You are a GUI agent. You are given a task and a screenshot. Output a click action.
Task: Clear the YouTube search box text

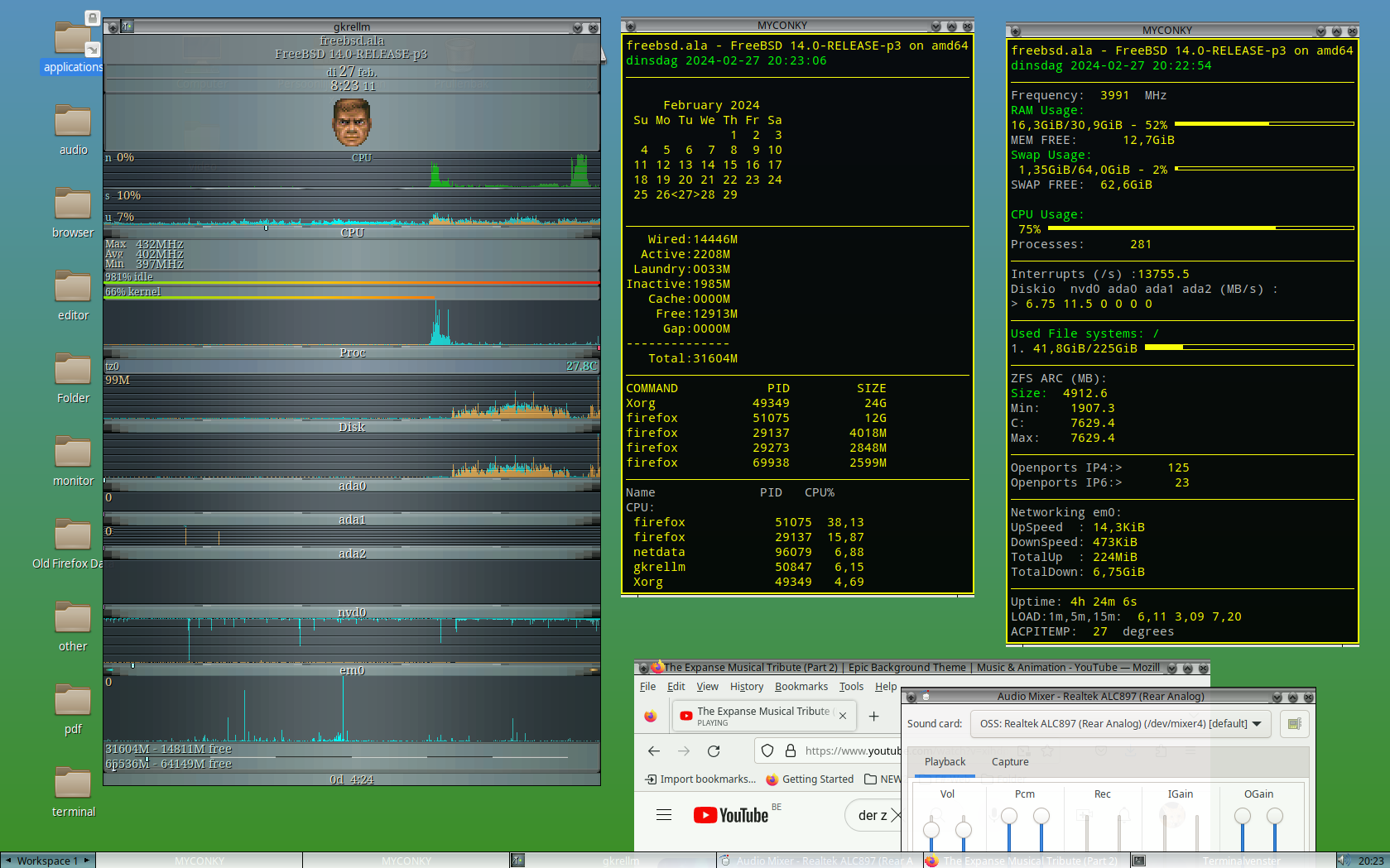click(896, 815)
